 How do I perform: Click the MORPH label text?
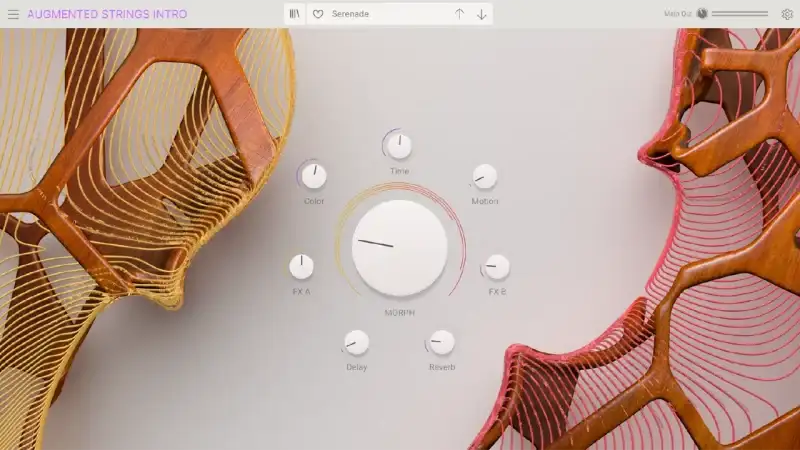coord(399,313)
